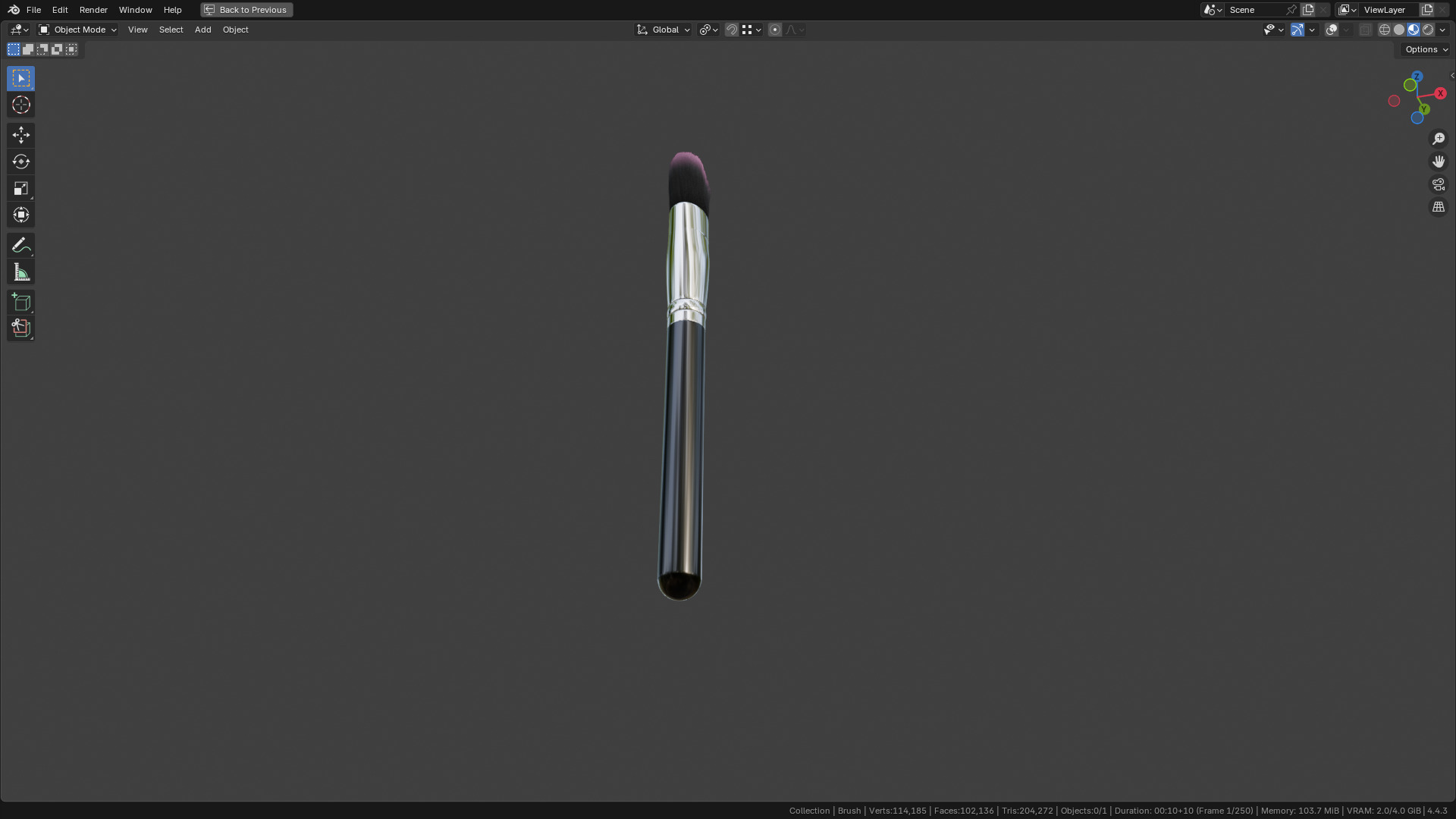
Task: Set selection mode to Subtract
Action: click(42, 49)
